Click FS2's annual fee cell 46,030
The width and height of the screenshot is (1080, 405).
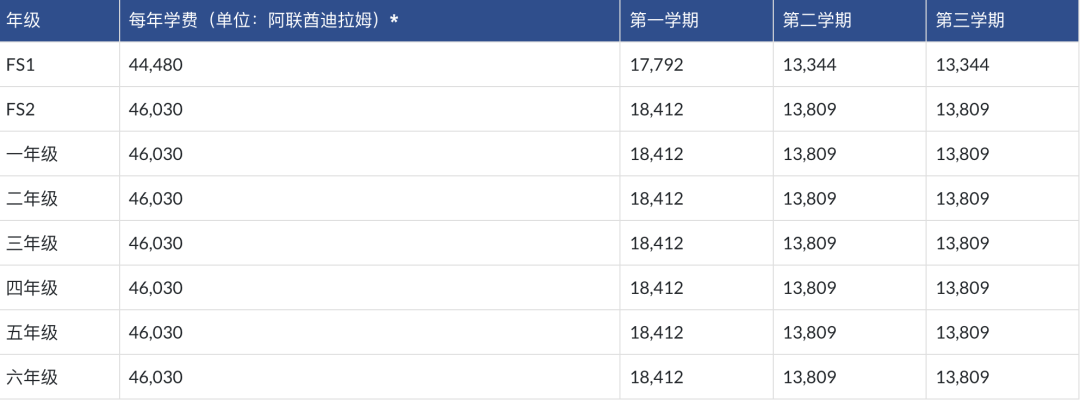(x=156, y=110)
